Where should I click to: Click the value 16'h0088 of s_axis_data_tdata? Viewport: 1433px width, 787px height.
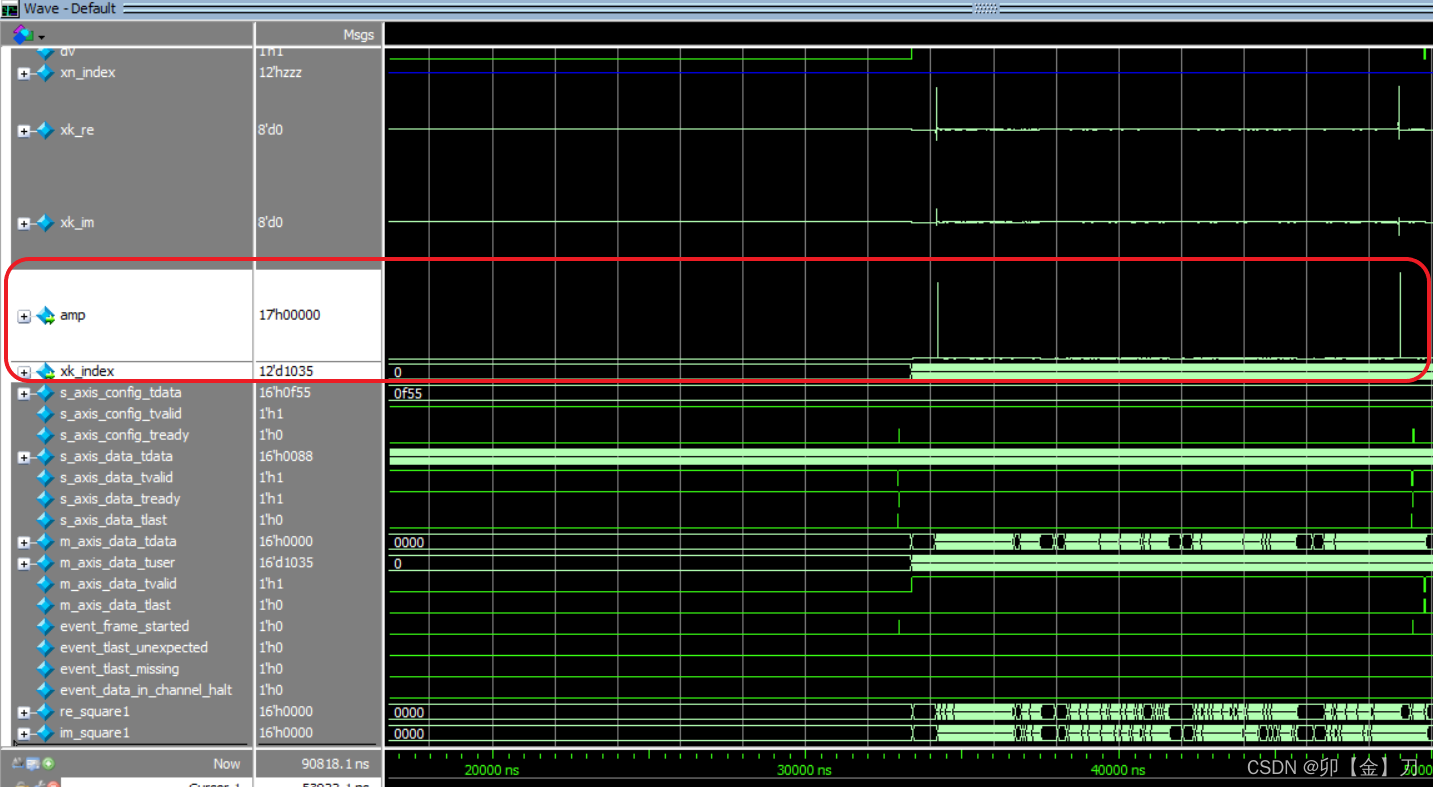286,456
